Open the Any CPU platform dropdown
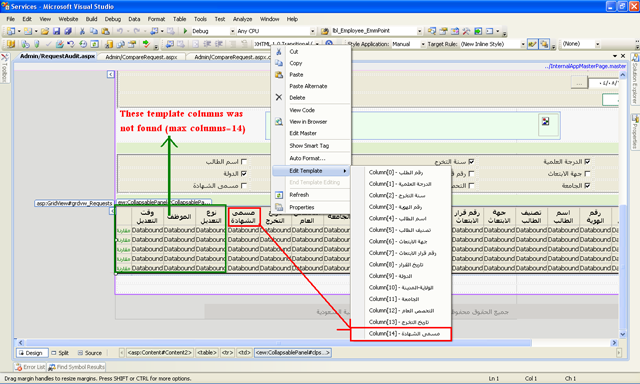Image resolution: width=640 pixels, height=384 pixels. pos(312,31)
